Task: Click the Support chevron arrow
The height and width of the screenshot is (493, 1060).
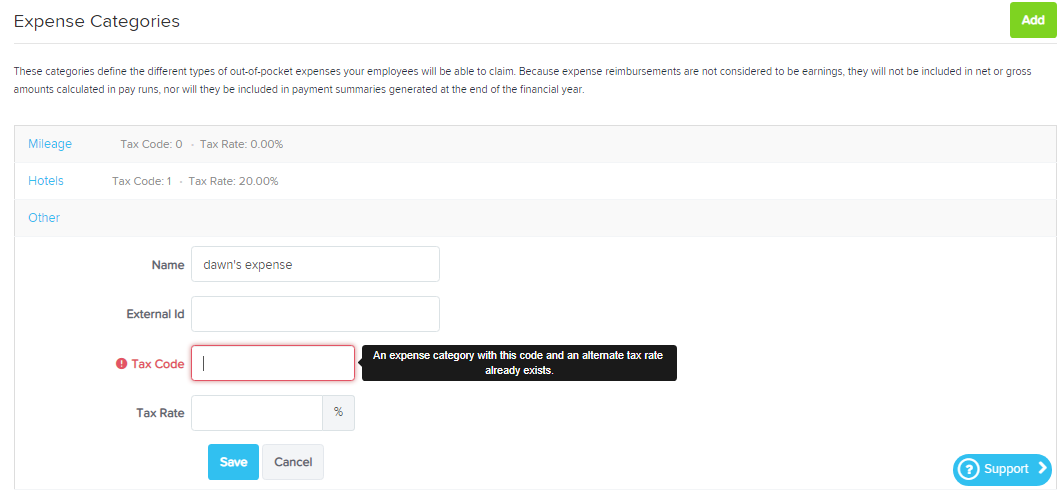Action: (1042, 468)
